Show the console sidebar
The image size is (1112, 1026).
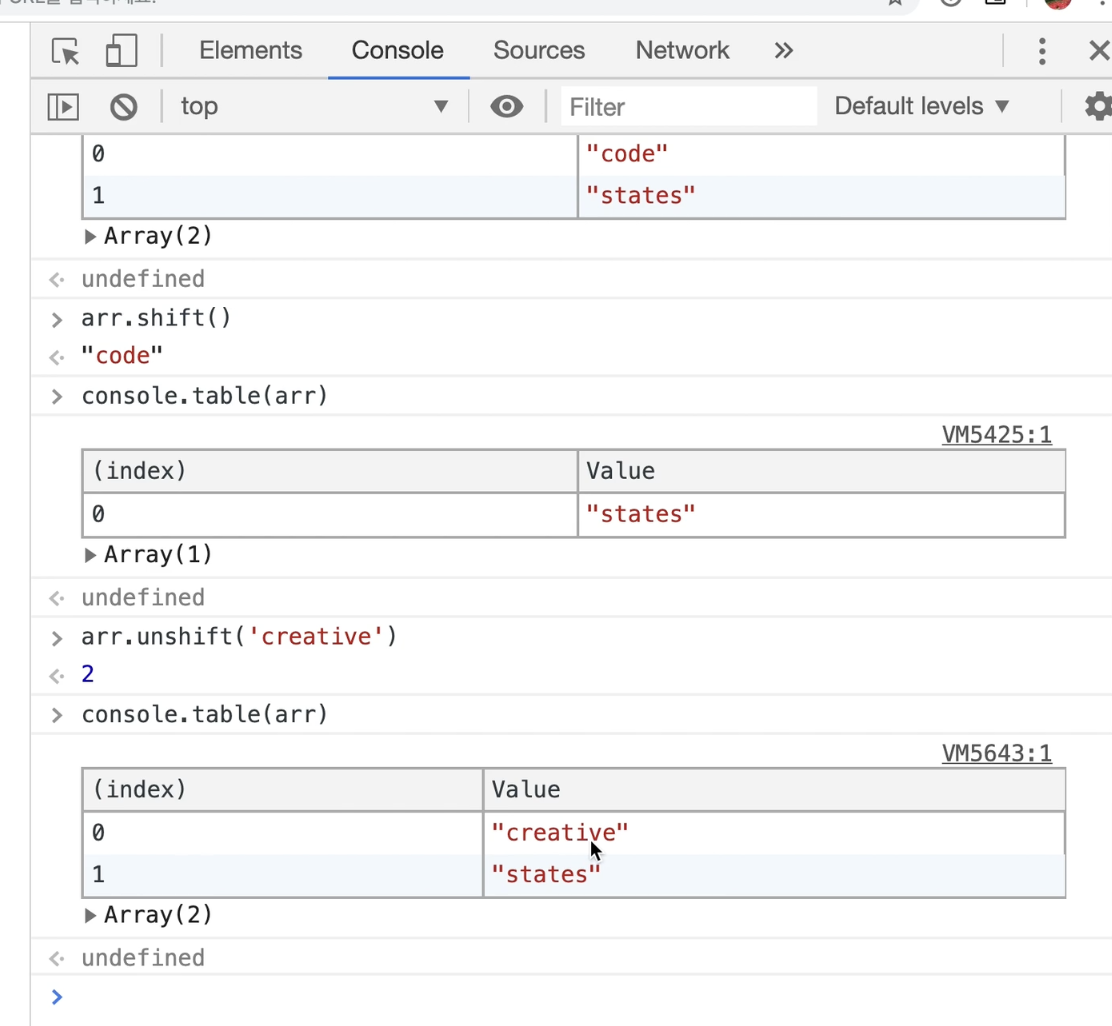tap(63, 107)
